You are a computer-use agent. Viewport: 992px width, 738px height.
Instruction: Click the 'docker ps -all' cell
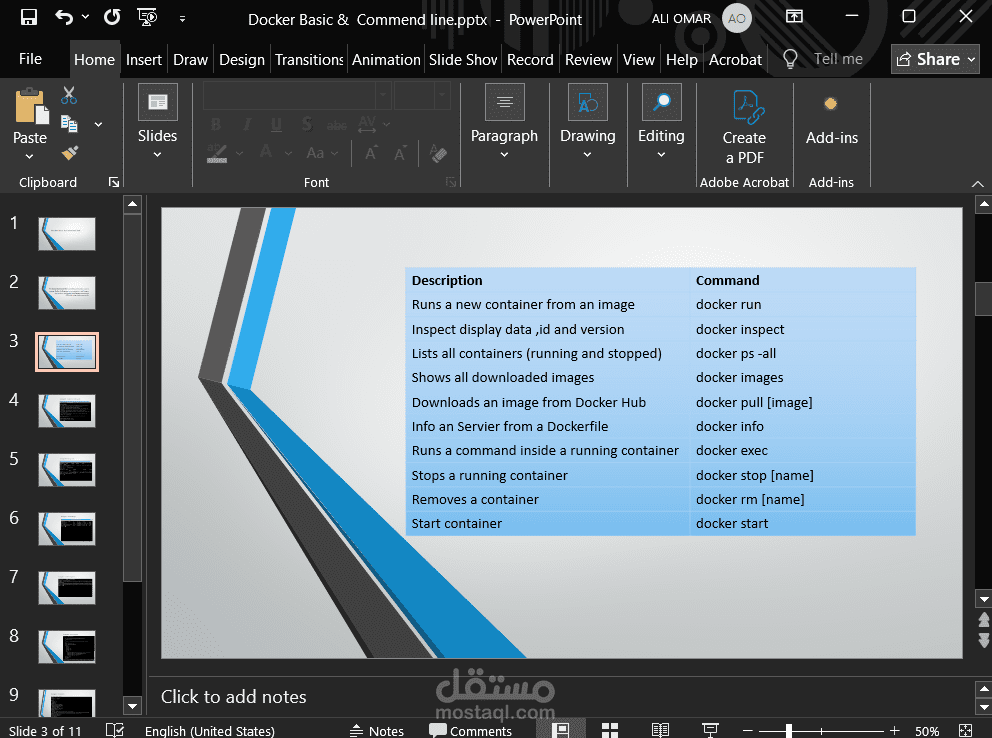(803, 354)
